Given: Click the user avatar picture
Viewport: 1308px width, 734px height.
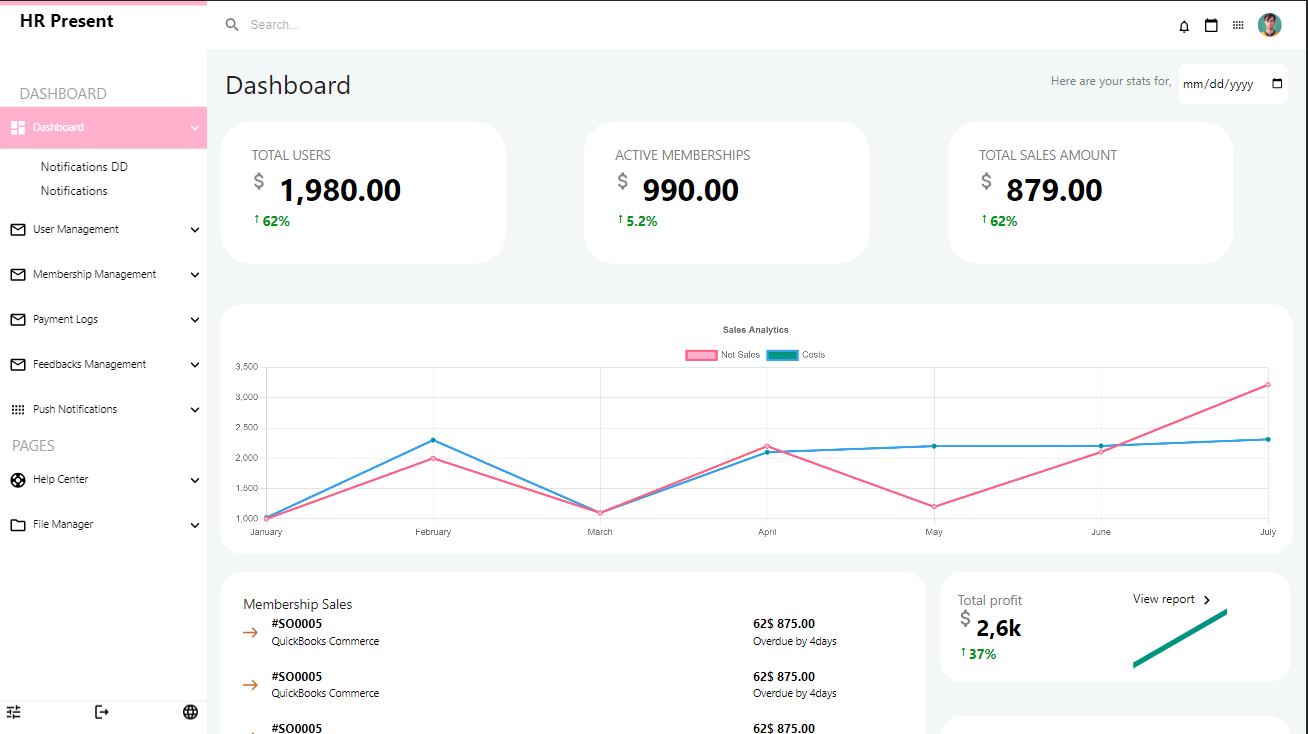Looking at the screenshot, I should [x=1270, y=25].
